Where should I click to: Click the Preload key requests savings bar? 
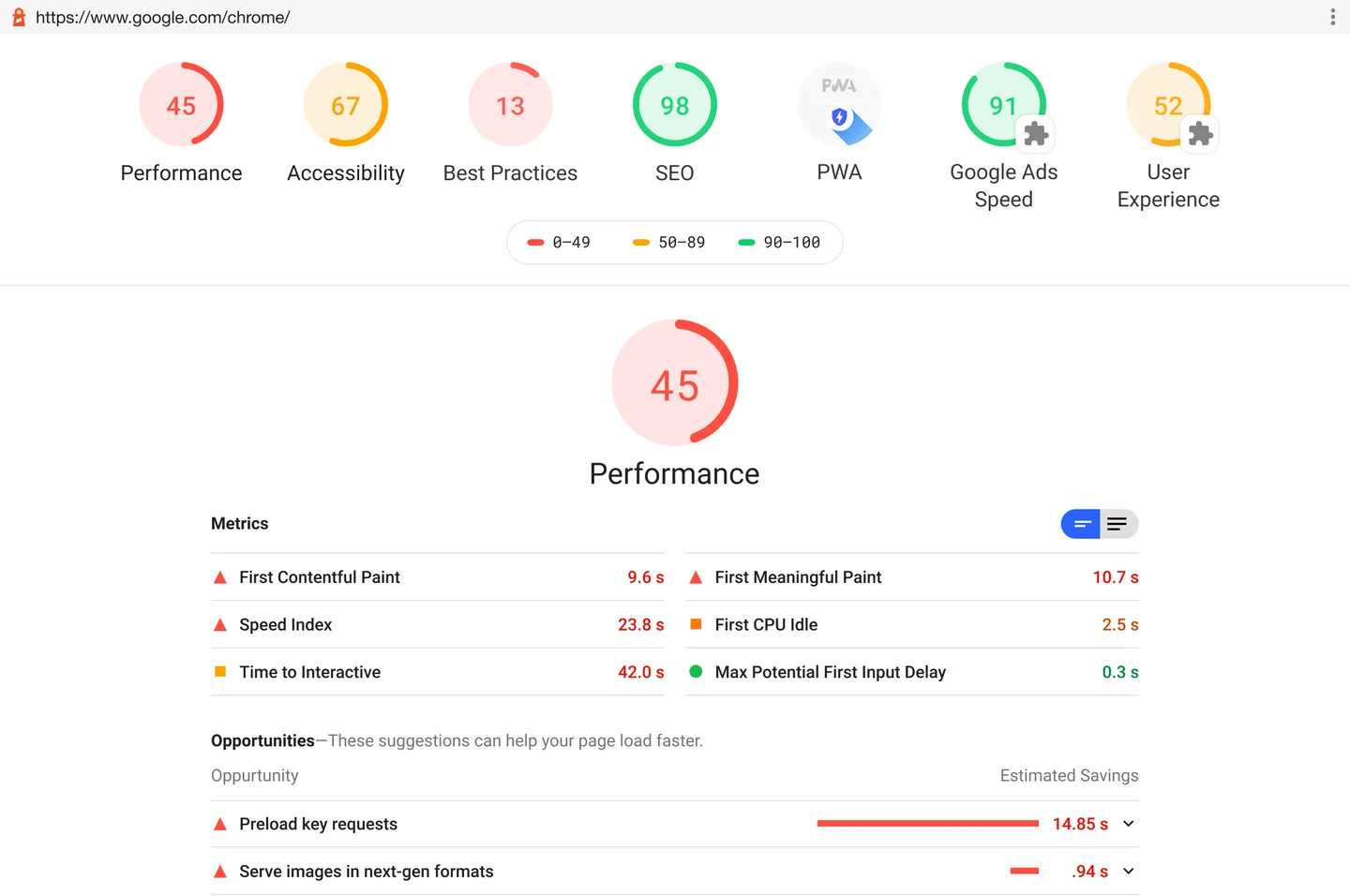point(928,824)
